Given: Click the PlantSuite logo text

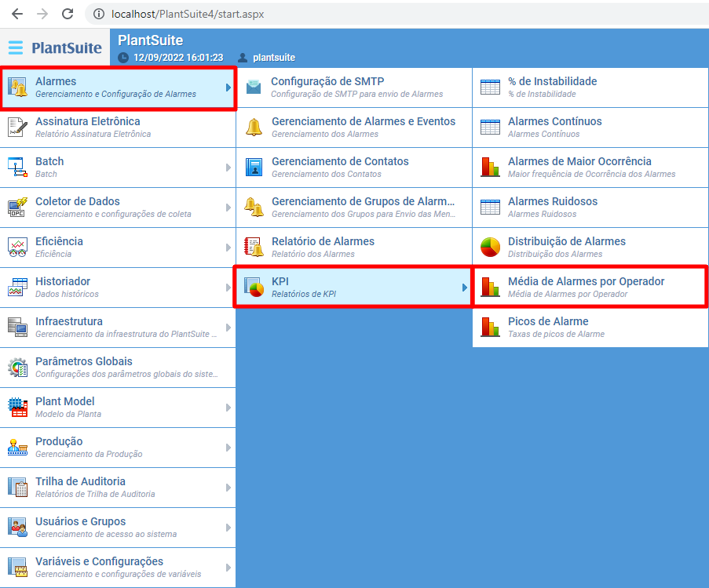Looking at the screenshot, I should point(66,47).
